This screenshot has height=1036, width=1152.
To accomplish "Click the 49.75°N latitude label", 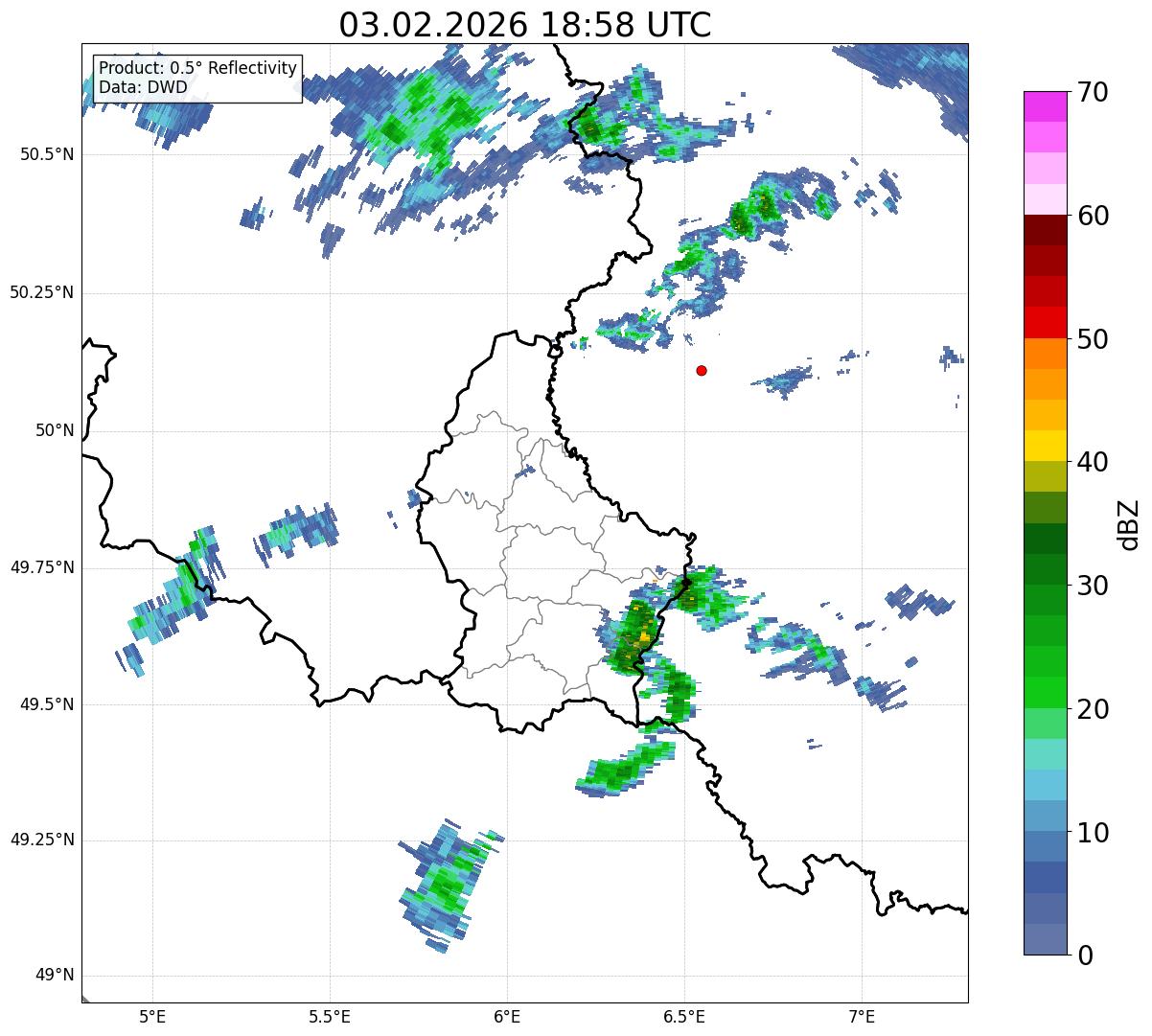I will [x=42, y=567].
